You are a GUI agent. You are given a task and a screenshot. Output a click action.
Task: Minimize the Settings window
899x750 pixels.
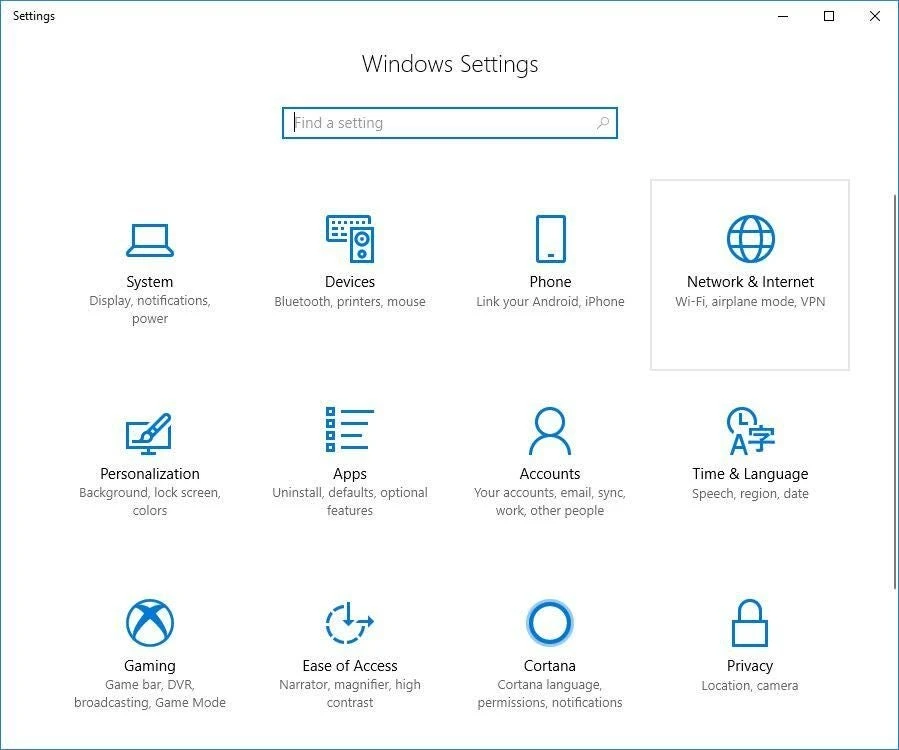[x=783, y=16]
